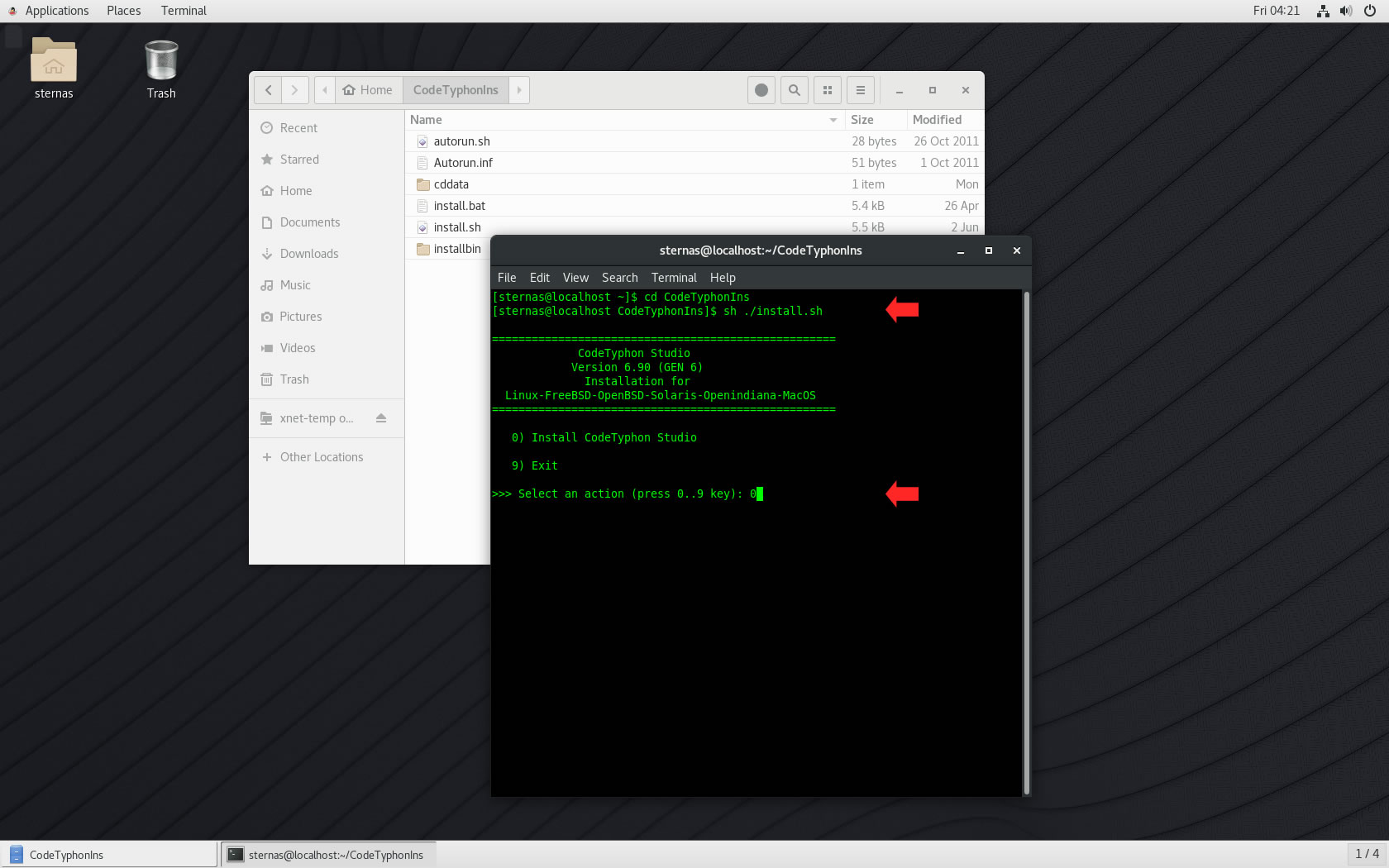Open the terminal File menu

tap(507, 278)
